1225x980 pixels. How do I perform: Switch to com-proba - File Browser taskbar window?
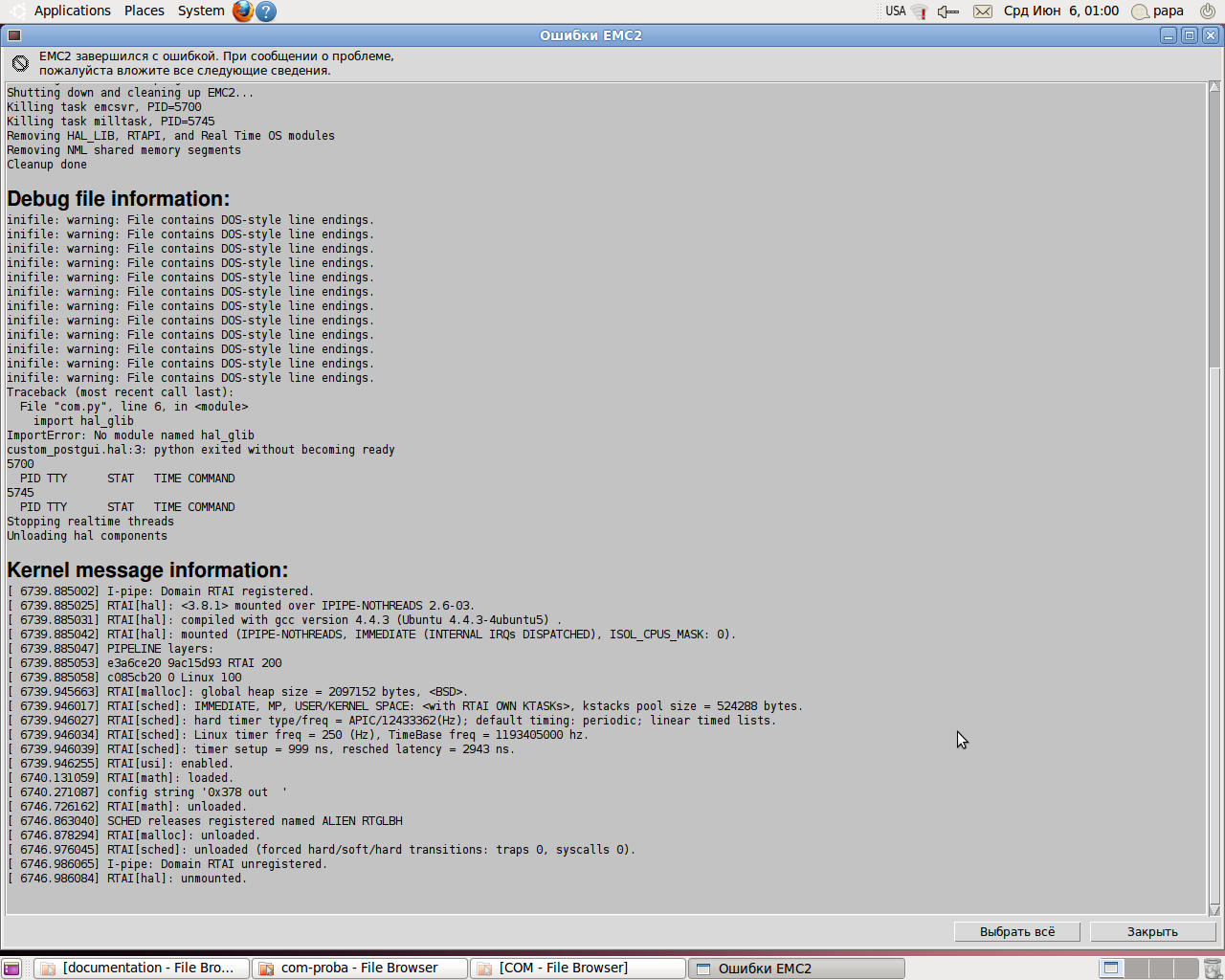(360, 969)
